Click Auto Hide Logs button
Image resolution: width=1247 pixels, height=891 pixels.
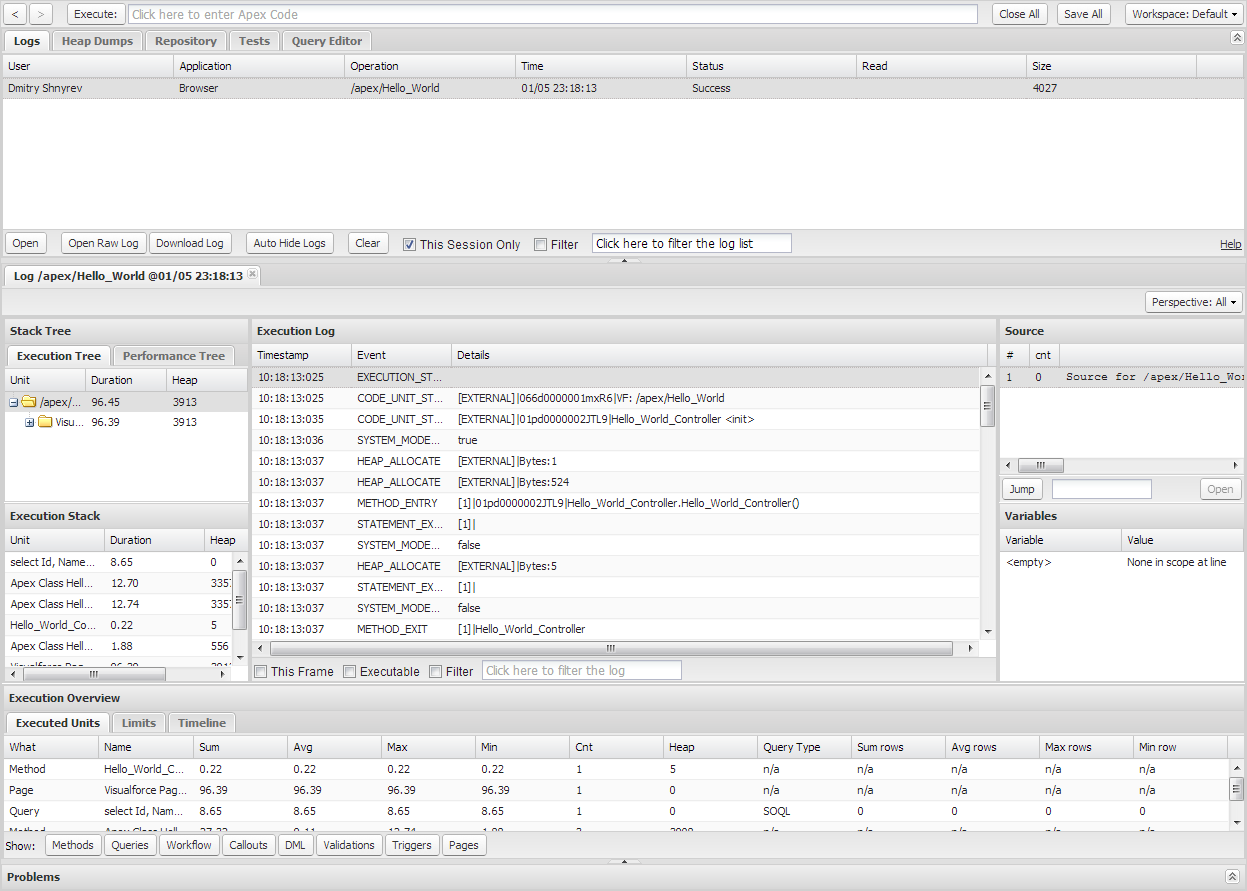[x=289, y=243]
